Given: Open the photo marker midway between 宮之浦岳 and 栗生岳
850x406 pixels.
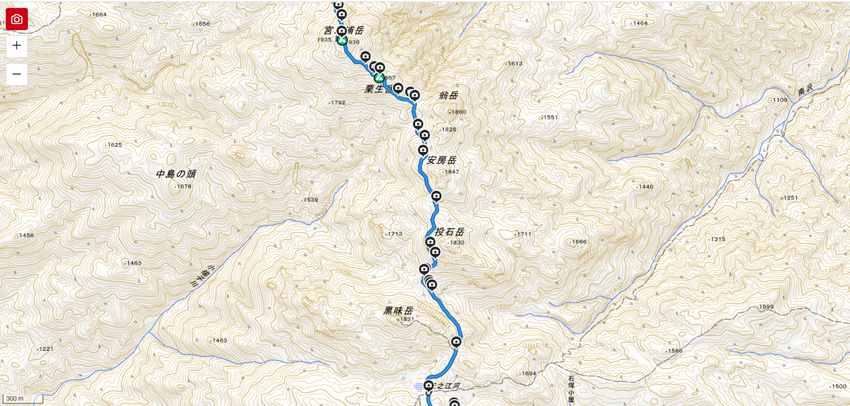Looking at the screenshot, I should click(x=366, y=56).
